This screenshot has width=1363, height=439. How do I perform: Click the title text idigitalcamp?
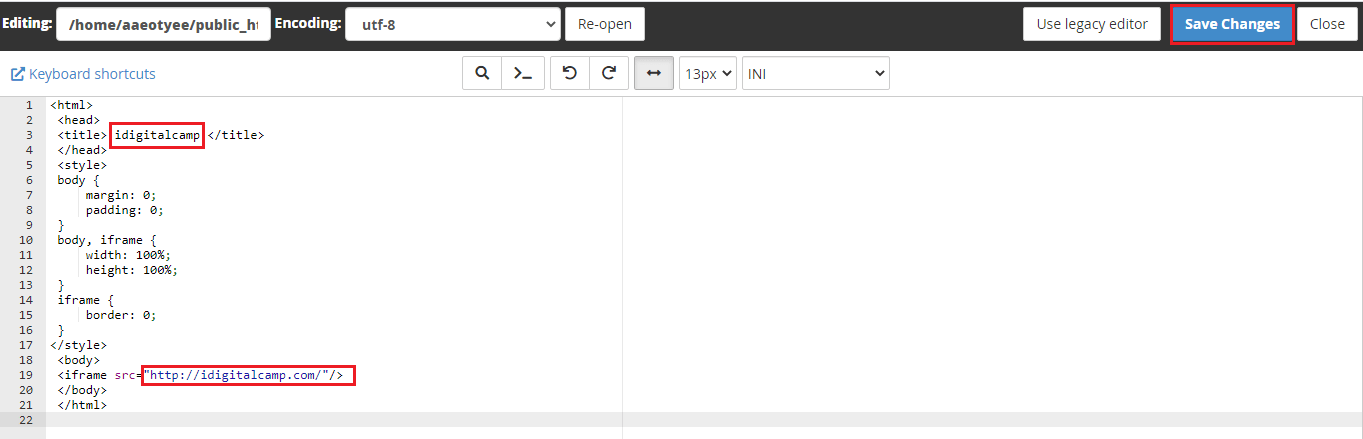pos(157,135)
